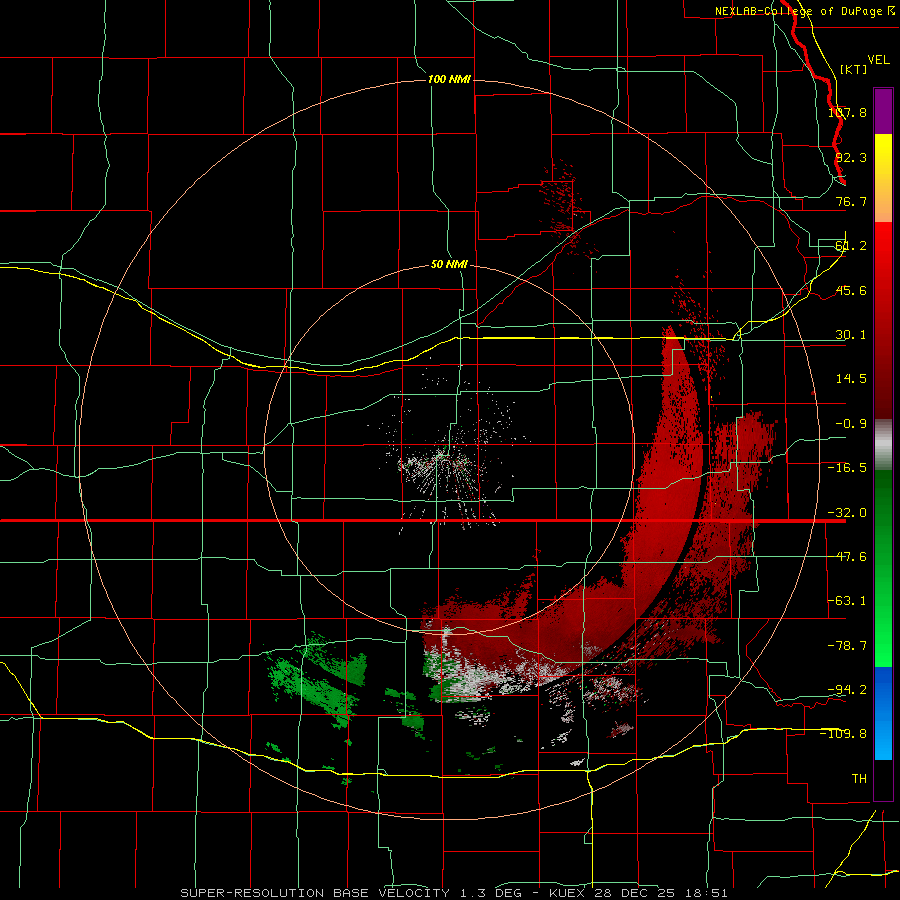Click the TH label on the legend
The width and height of the screenshot is (900, 900).
[859, 778]
